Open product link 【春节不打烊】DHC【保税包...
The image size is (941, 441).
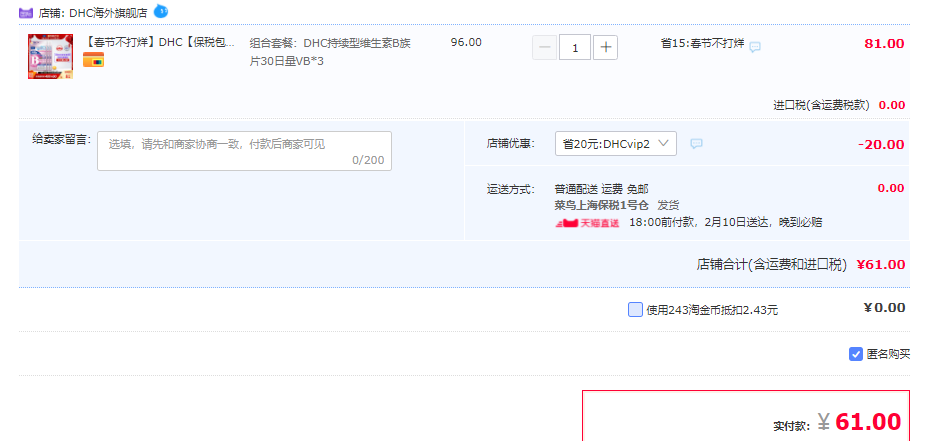tap(158, 43)
